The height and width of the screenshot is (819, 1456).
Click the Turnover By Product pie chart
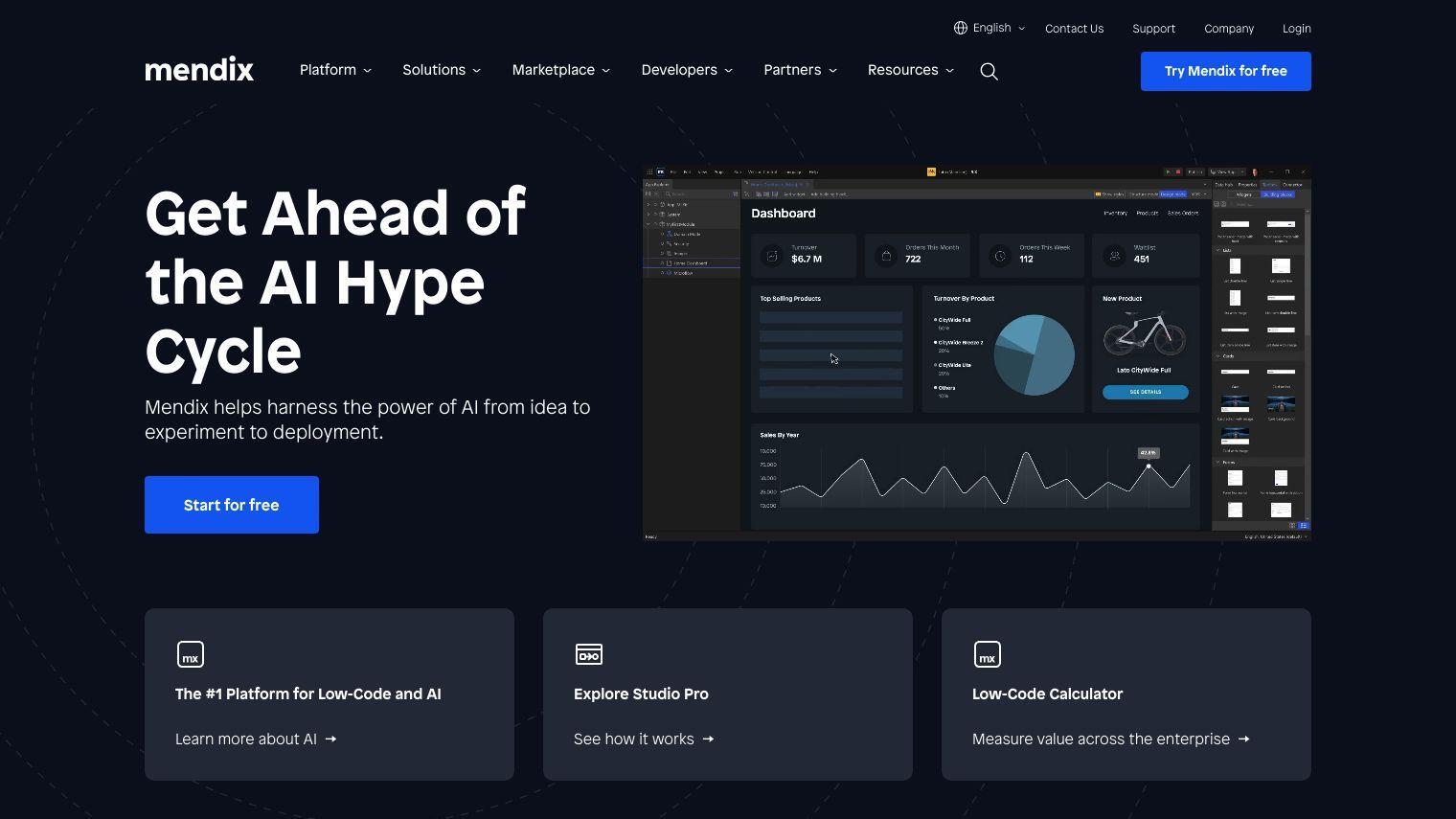(1034, 354)
